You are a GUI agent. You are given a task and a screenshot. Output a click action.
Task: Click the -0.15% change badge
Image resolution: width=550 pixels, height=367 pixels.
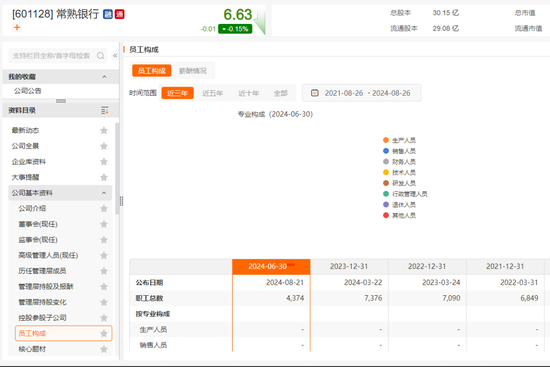[x=235, y=29]
